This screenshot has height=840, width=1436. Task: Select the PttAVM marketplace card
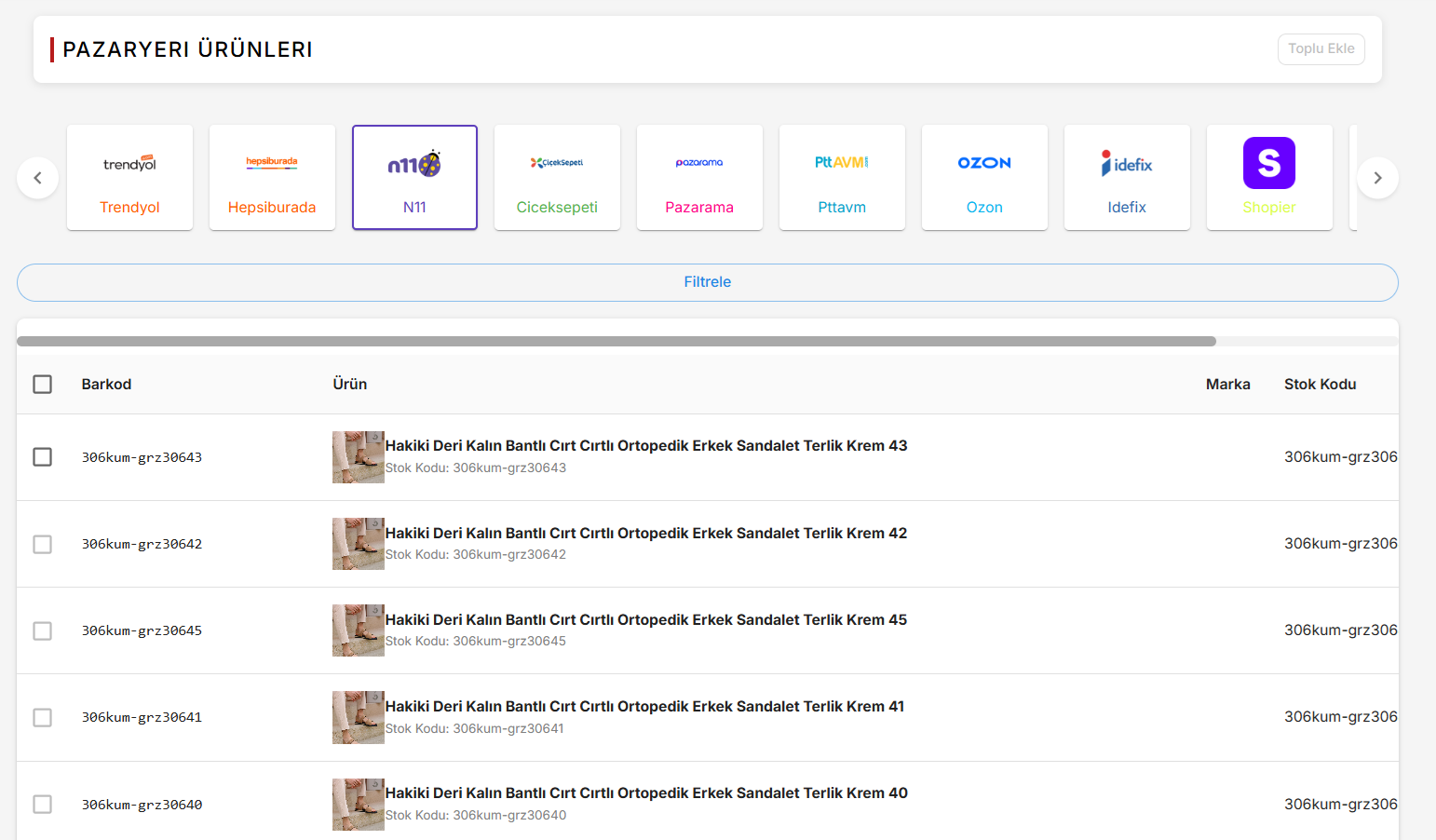(842, 177)
